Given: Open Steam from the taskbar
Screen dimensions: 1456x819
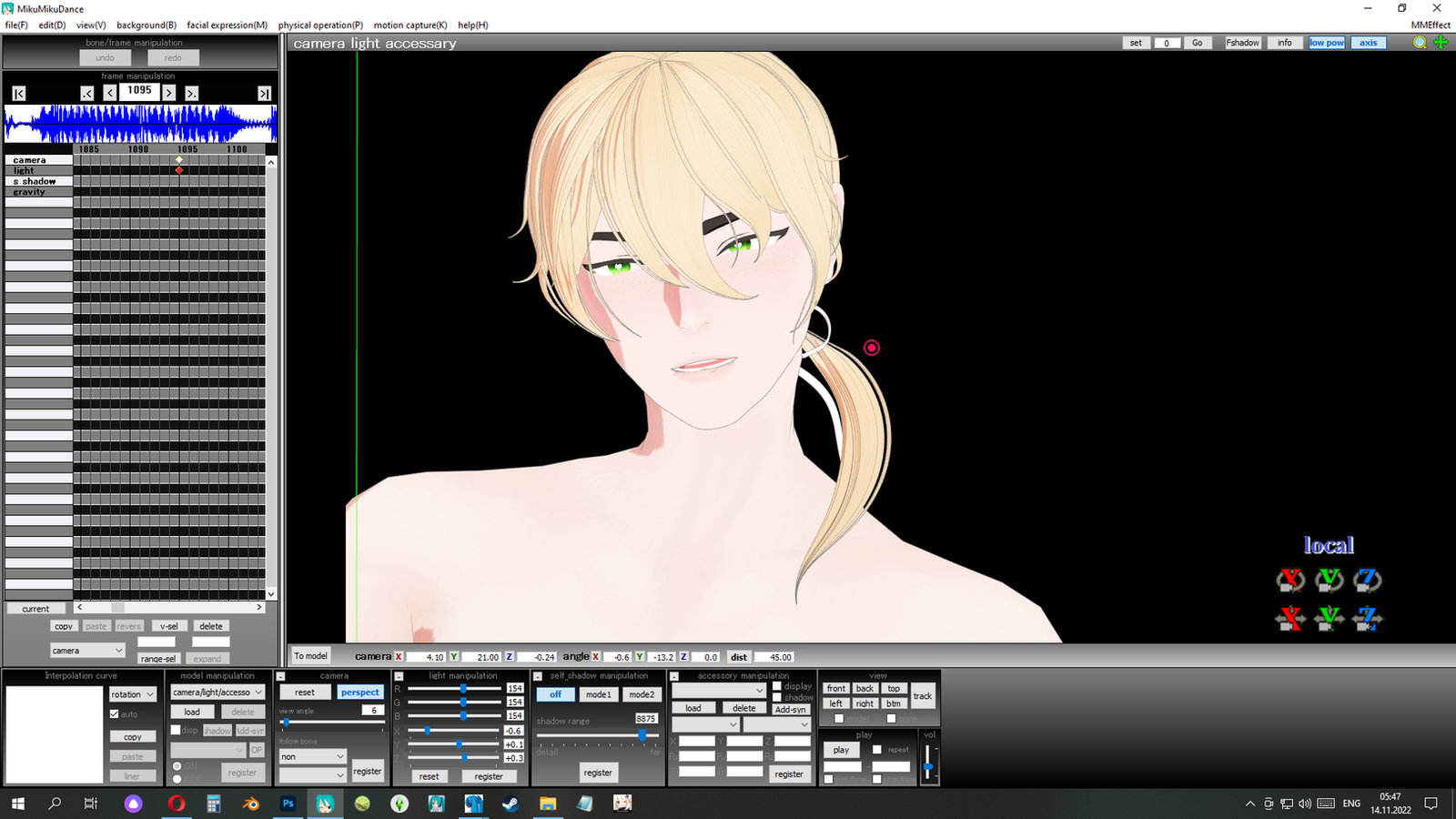Looking at the screenshot, I should 511,804.
